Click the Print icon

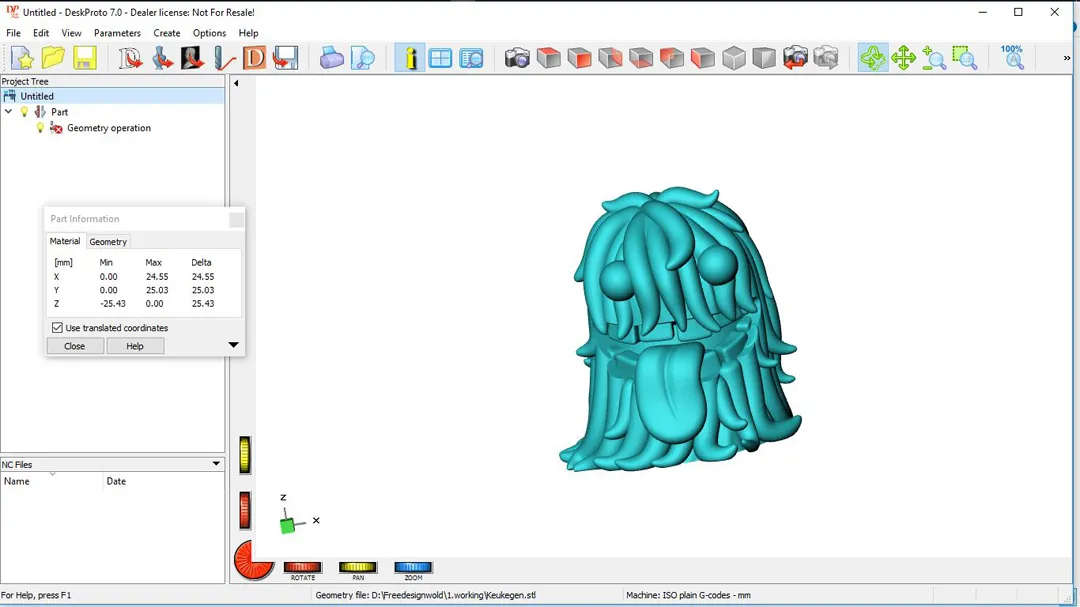pos(331,58)
